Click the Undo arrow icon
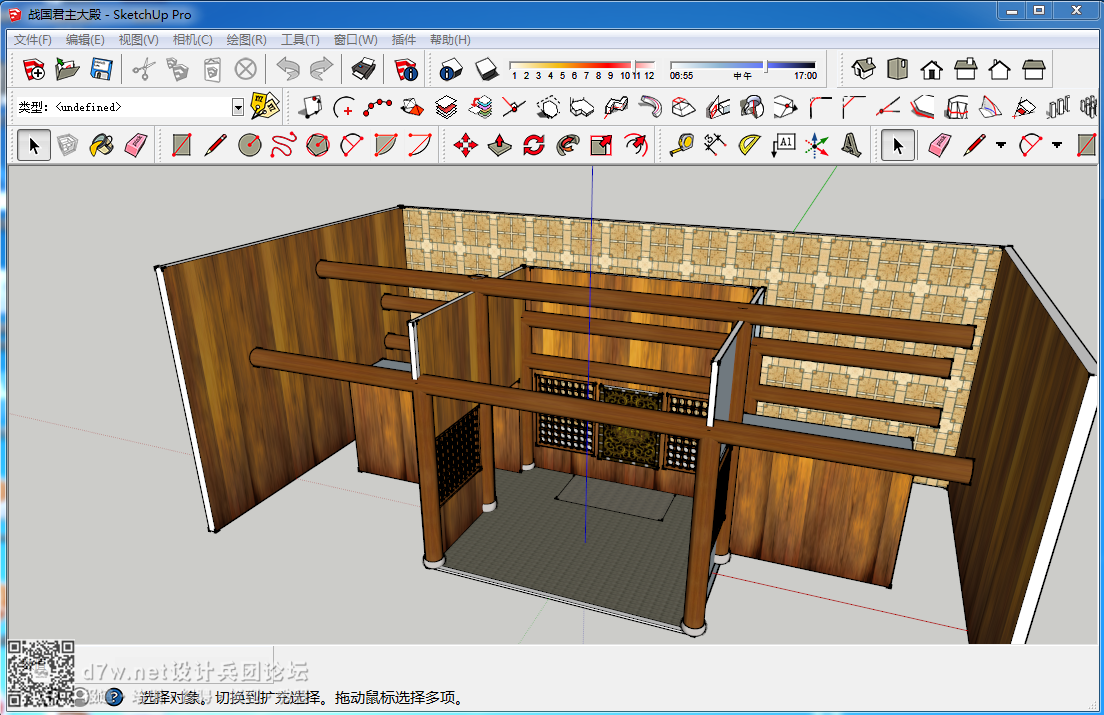Image resolution: width=1104 pixels, height=715 pixels. 287,69
